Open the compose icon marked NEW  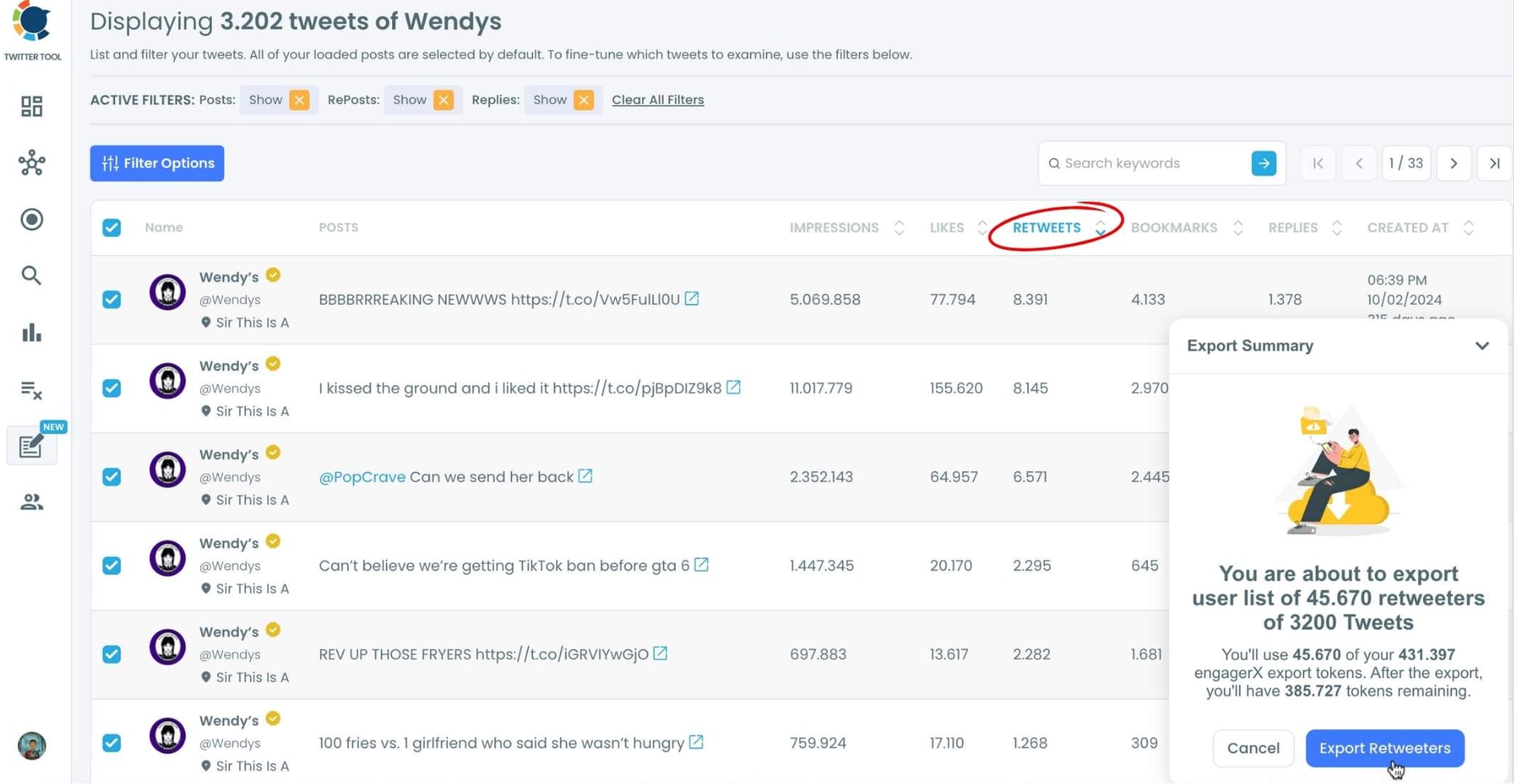pyautogui.click(x=31, y=446)
